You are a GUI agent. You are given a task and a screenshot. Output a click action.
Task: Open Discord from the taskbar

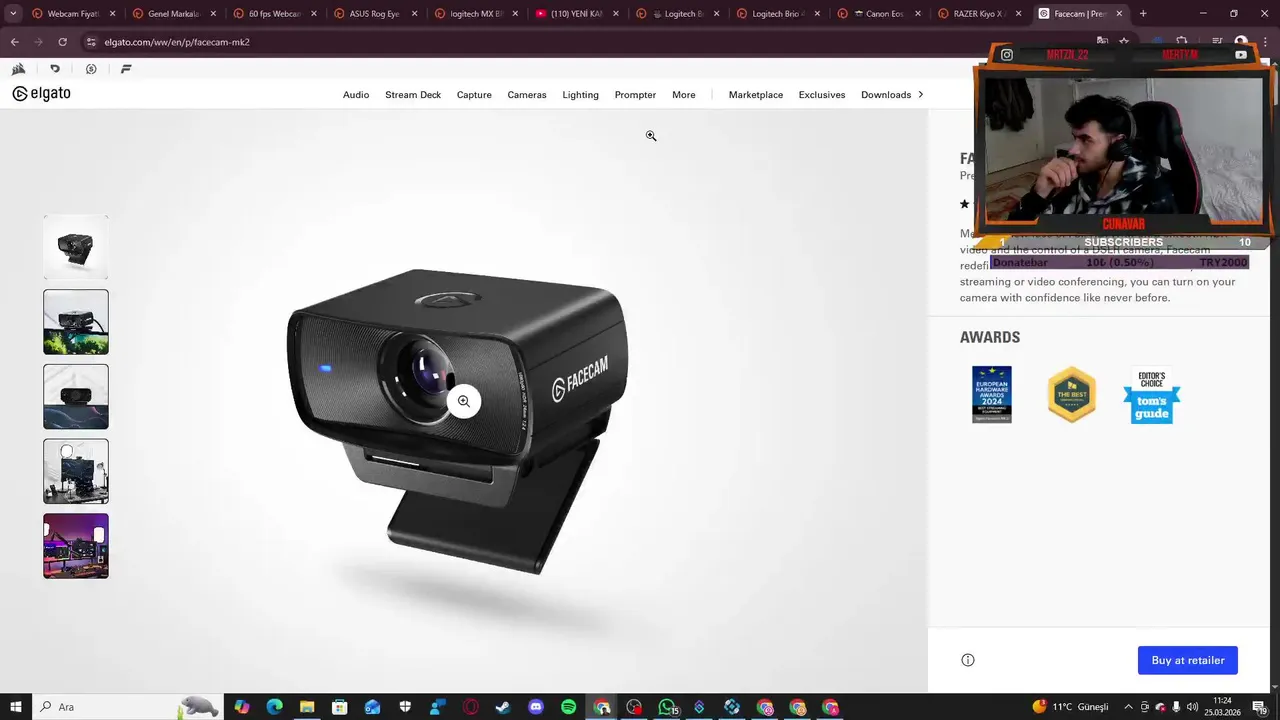pyautogui.click(x=536, y=707)
